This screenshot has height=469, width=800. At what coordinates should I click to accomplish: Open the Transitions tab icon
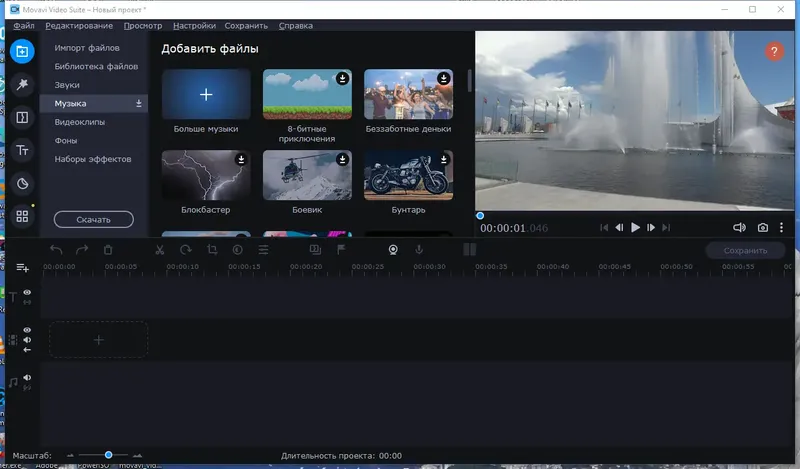tap(22, 117)
